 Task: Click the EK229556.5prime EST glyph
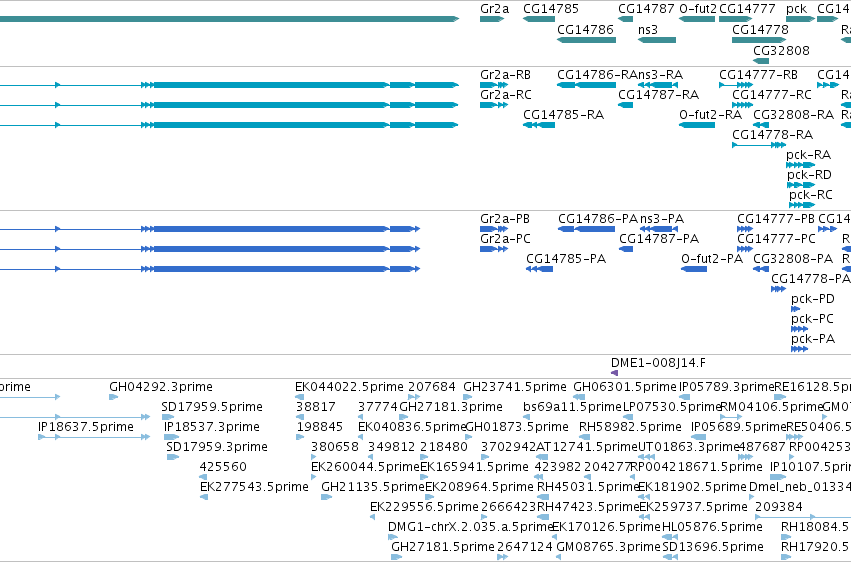coord(372,518)
